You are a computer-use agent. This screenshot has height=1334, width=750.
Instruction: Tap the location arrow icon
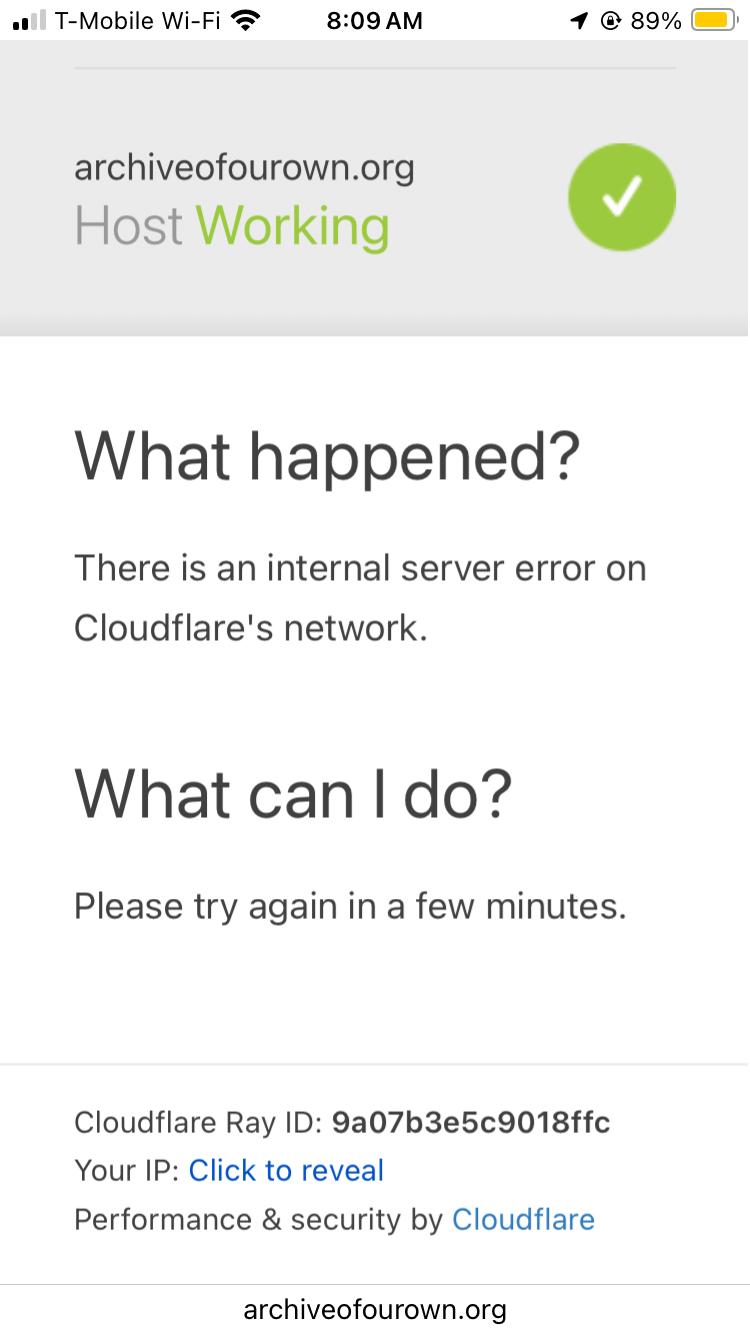coord(579,21)
